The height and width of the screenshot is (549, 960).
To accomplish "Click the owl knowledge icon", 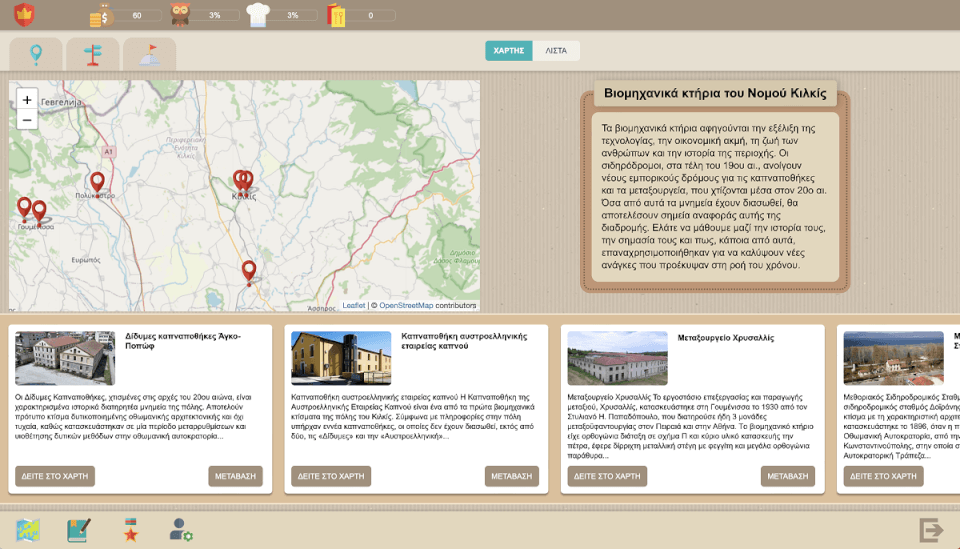I will coord(181,15).
